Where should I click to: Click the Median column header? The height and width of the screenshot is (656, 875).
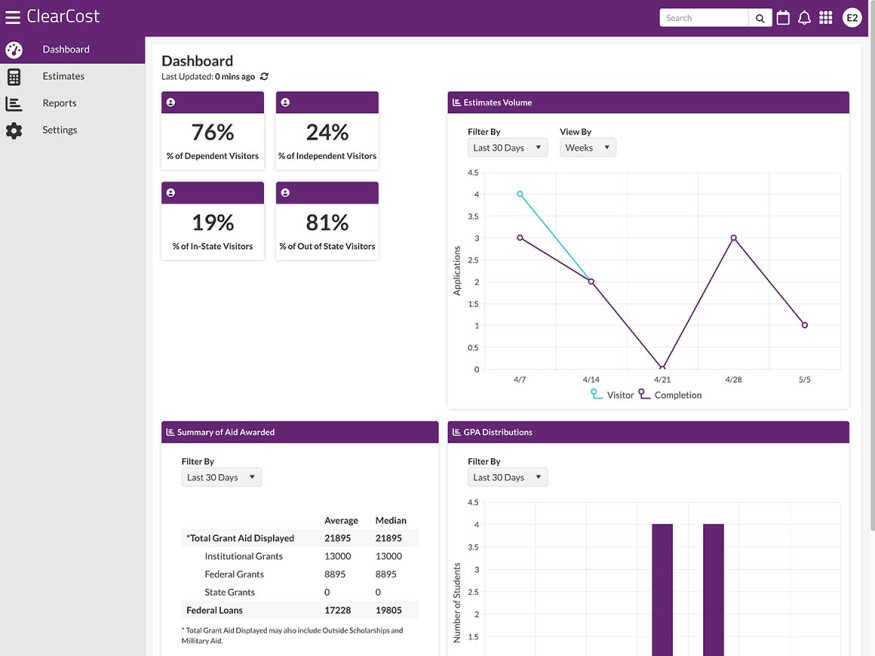(391, 520)
